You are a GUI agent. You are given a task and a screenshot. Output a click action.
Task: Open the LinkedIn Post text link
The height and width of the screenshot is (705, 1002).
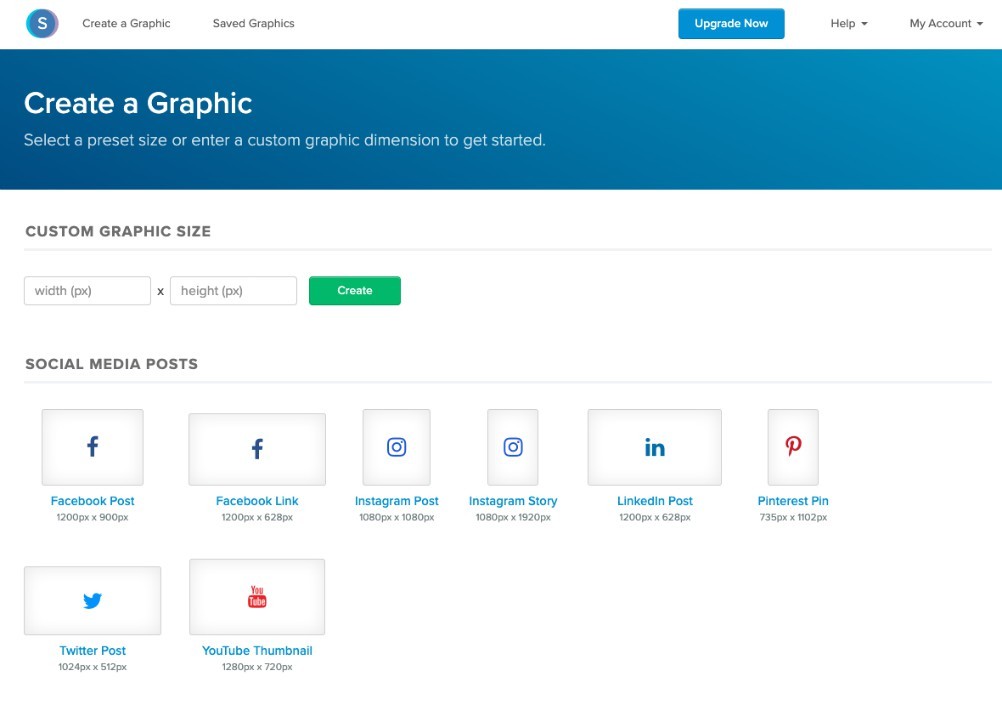655,501
